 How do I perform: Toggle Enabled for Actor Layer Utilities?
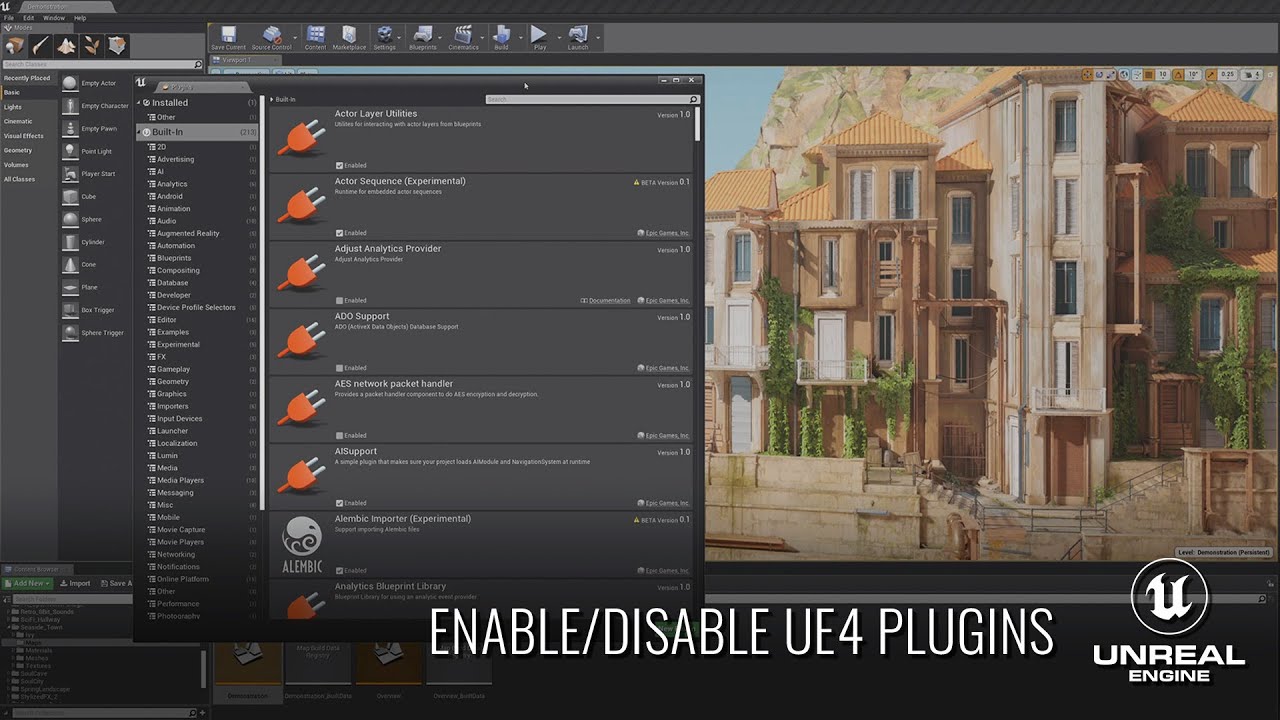coord(340,165)
